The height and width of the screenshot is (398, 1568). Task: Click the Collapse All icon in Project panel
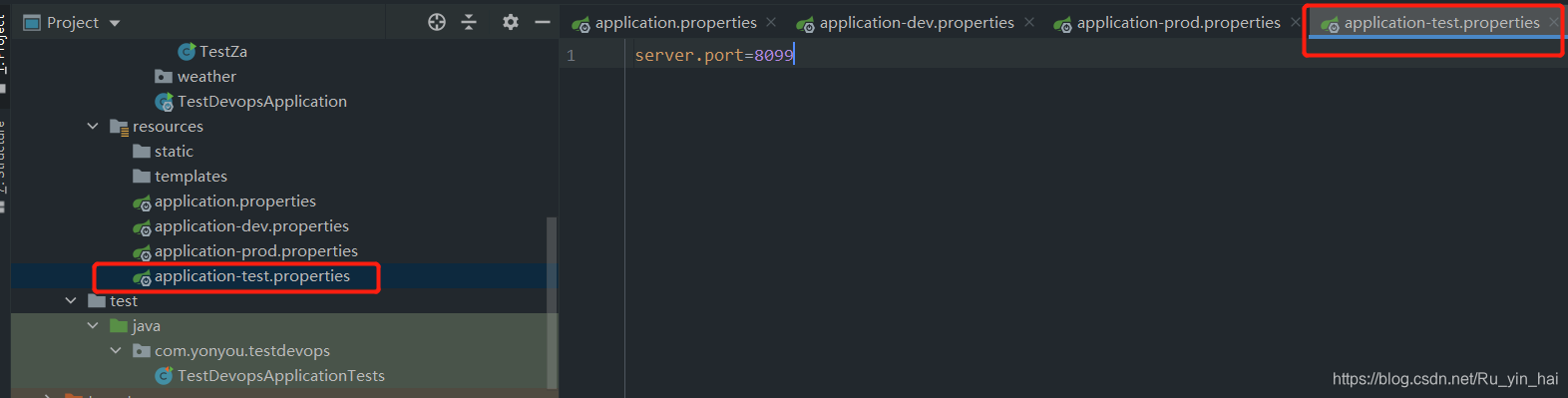coord(469,22)
